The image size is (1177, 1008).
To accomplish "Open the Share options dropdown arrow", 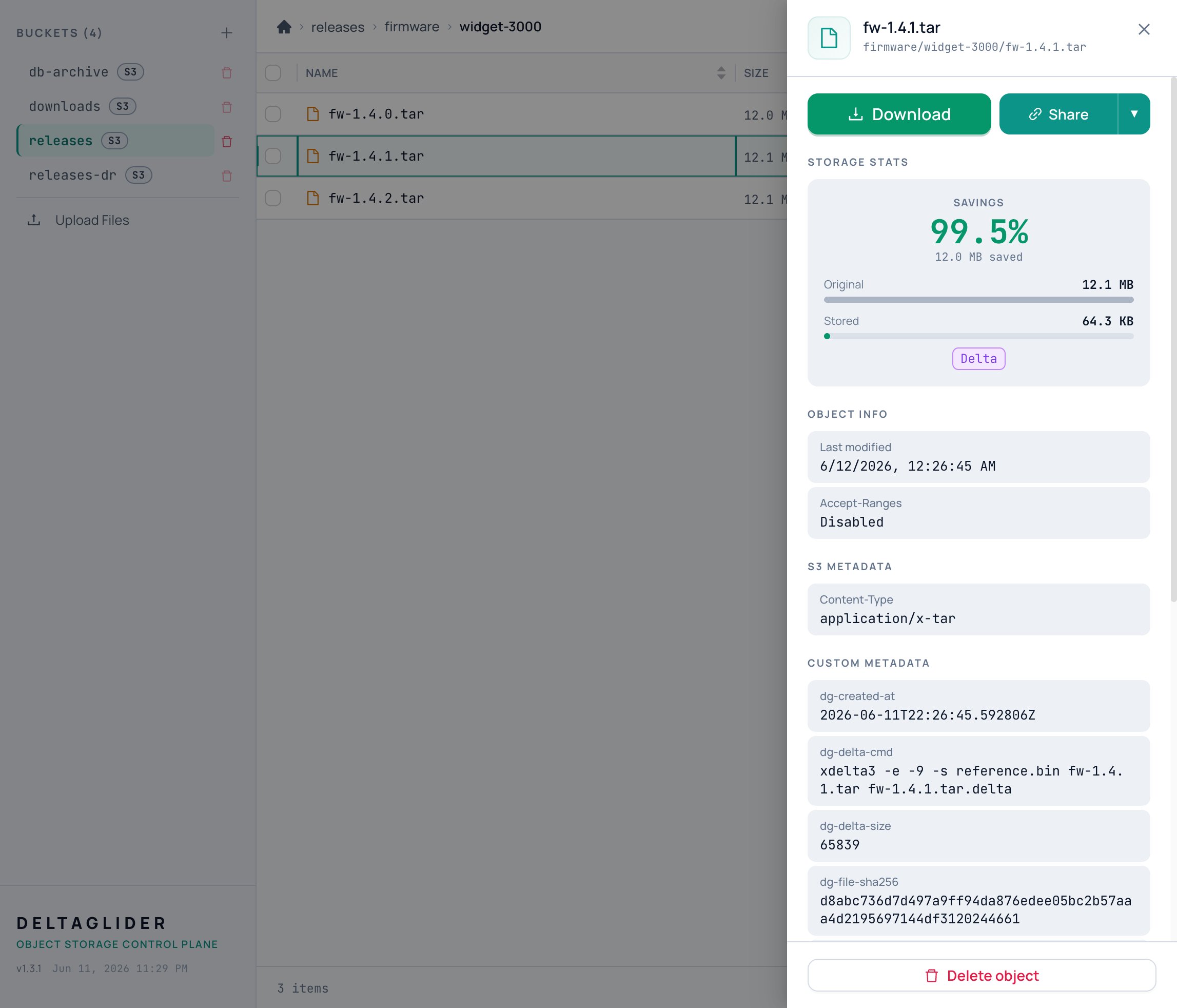I will tap(1134, 114).
